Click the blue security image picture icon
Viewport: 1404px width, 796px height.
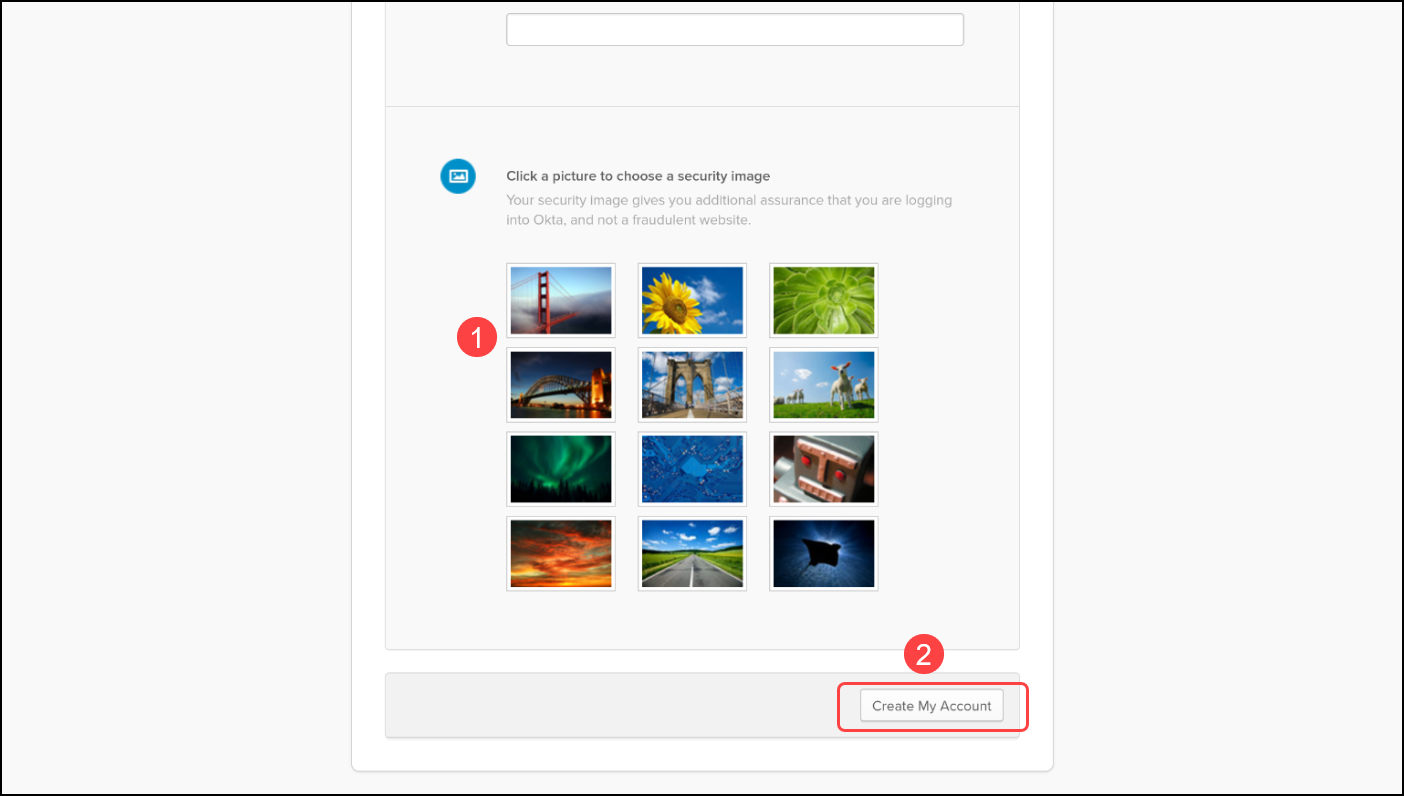click(458, 176)
